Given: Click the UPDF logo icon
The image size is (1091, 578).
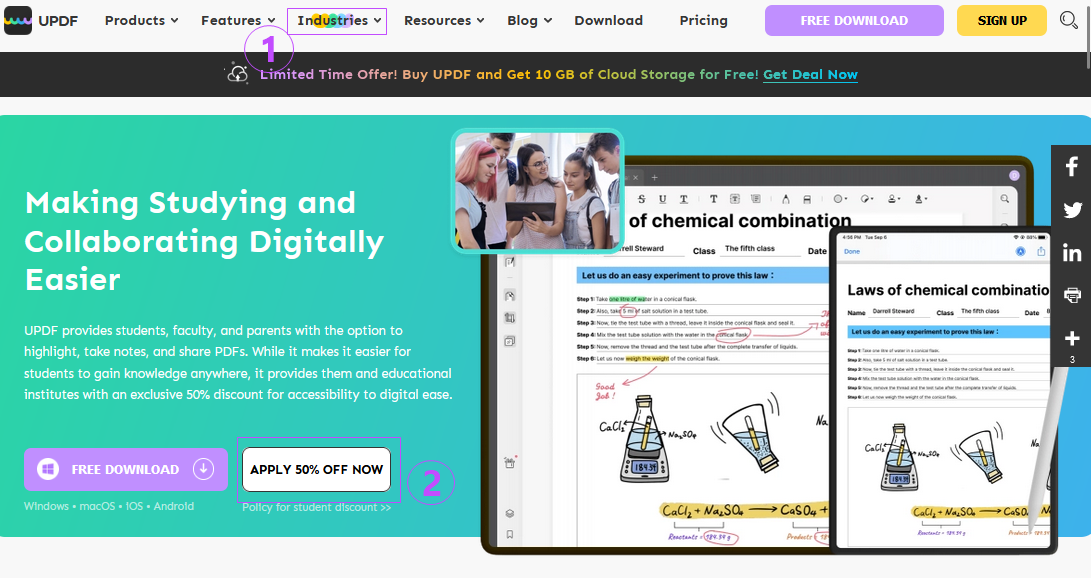Looking at the screenshot, I should 18,21.
